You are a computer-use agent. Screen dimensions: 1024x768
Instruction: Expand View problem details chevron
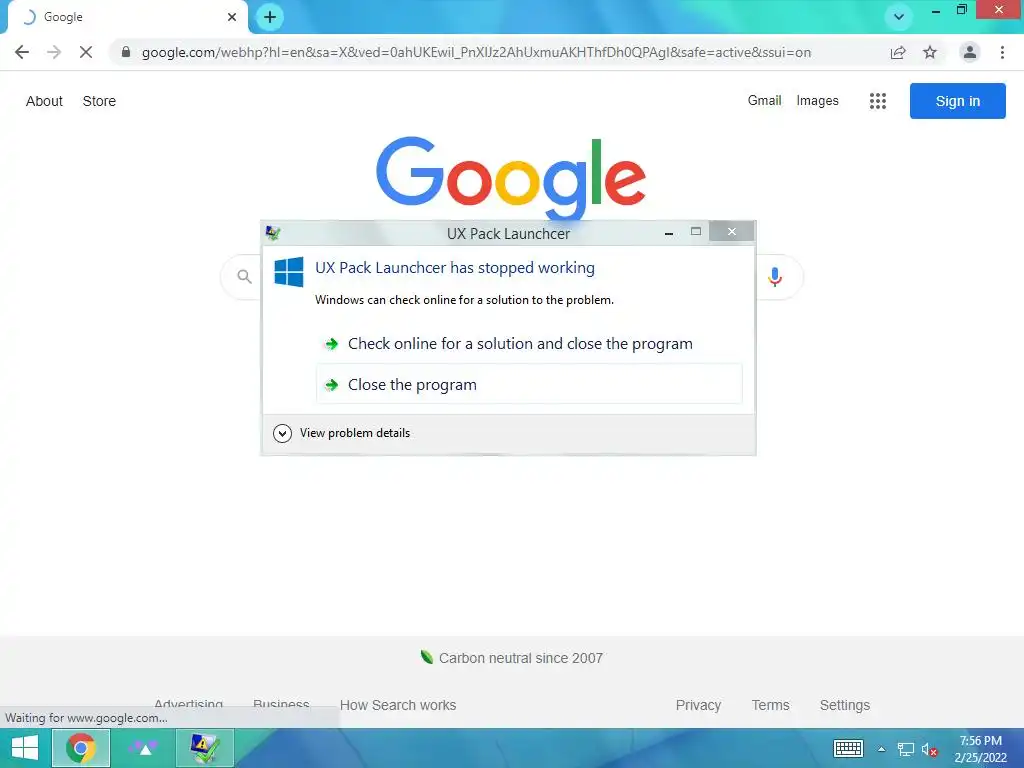[x=282, y=433]
